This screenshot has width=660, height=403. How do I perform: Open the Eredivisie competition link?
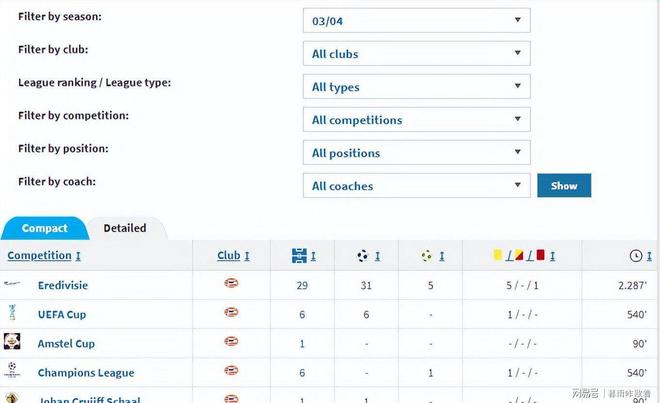(x=63, y=285)
